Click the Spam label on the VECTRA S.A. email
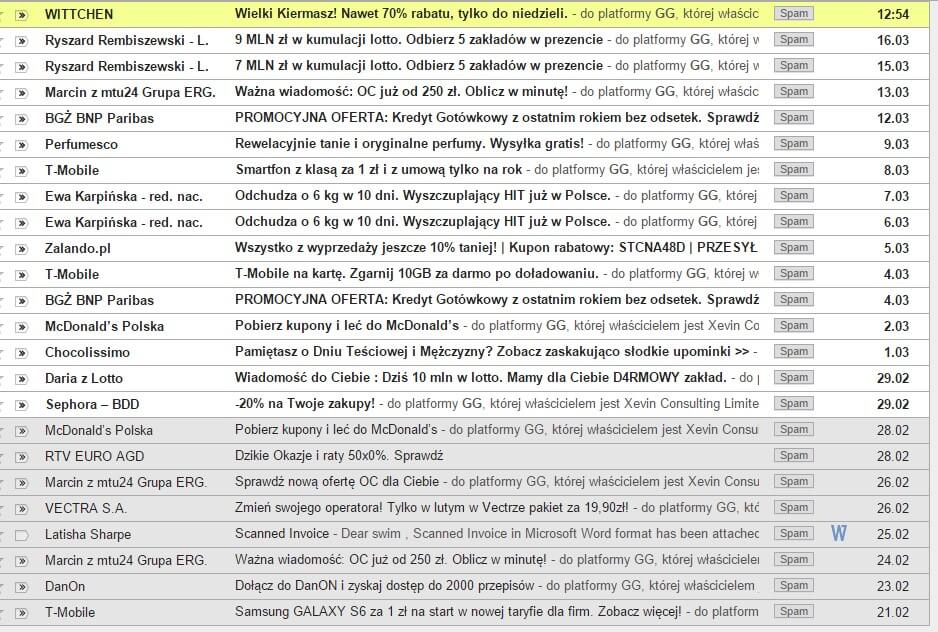This screenshot has width=938, height=632. pyautogui.click(x=794, y=508)
